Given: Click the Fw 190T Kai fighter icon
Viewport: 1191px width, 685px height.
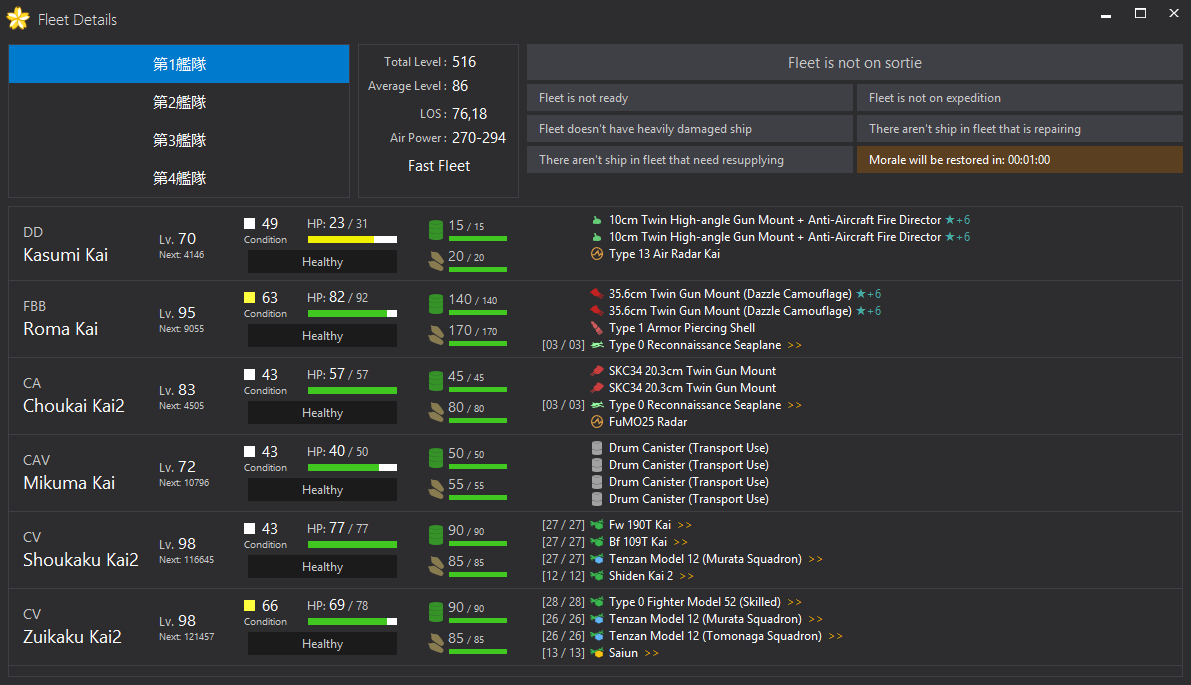Looking at the screenshot, I should (x=597, y=525).
